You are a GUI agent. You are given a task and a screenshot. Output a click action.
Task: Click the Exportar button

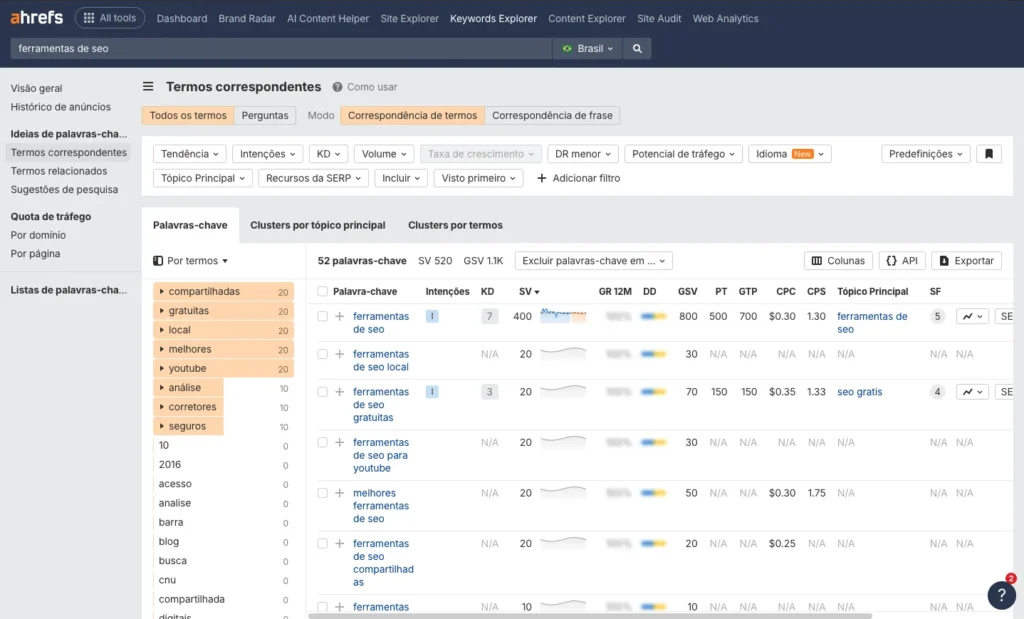[x=967, y=261]
